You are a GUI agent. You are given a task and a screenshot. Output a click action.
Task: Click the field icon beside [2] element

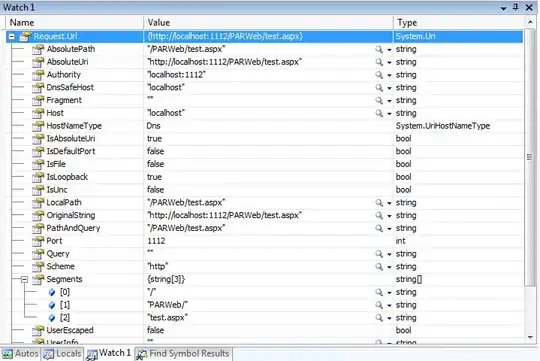point(52,318)
